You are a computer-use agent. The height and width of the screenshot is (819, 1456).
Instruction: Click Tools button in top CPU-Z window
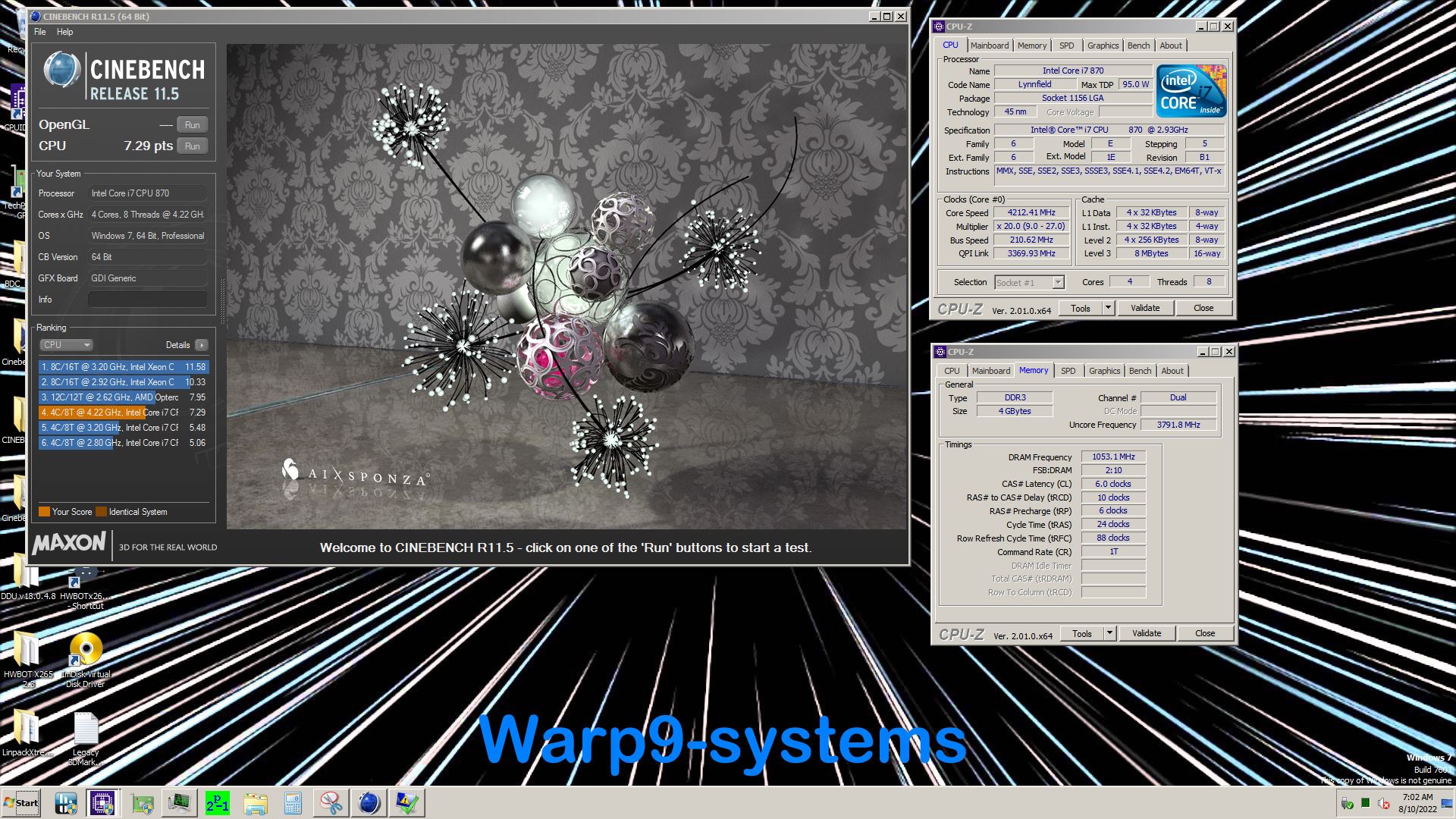click(1081, 309)
